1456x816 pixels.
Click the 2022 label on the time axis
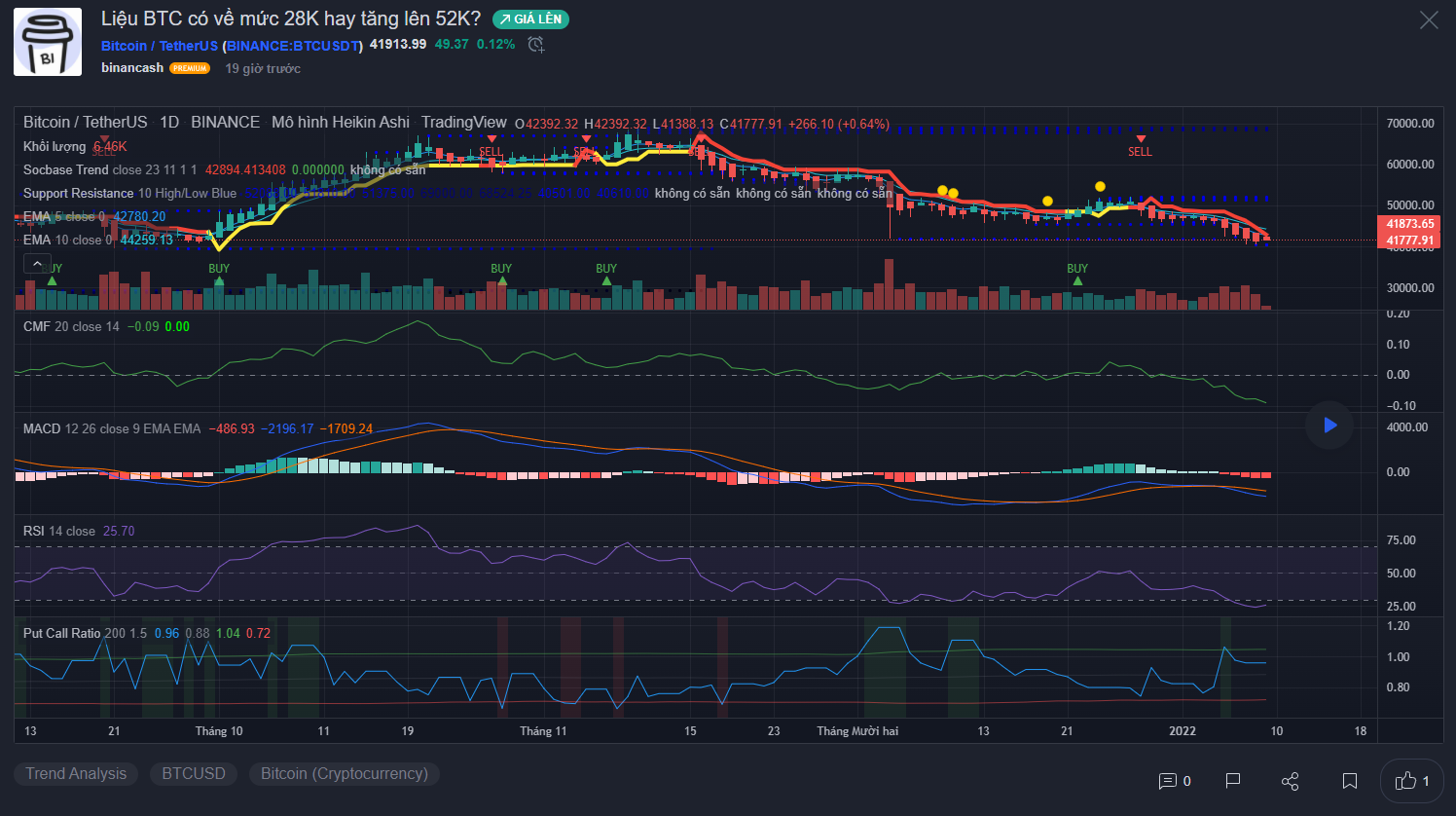1183,731
